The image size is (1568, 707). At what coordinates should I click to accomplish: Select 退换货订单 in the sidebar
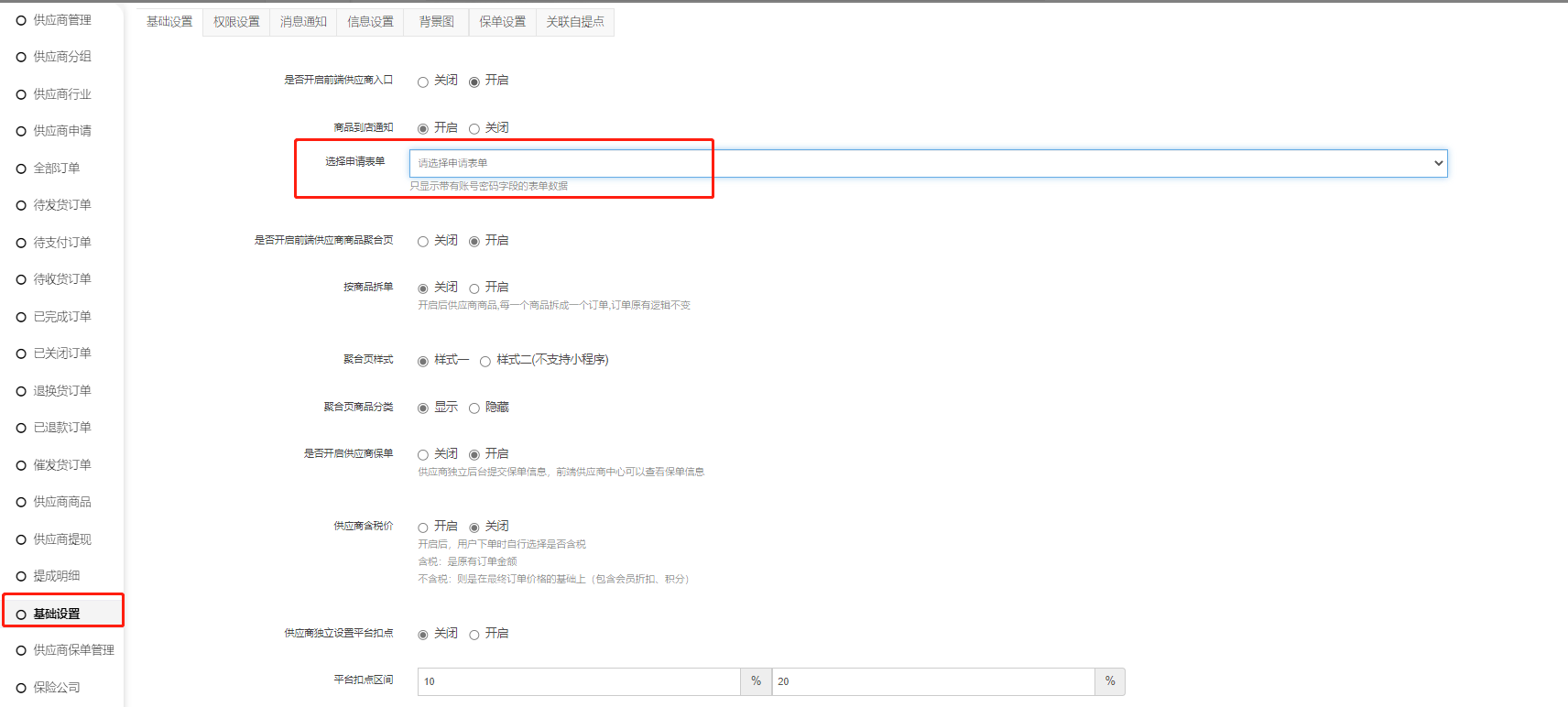pos(61,391)
